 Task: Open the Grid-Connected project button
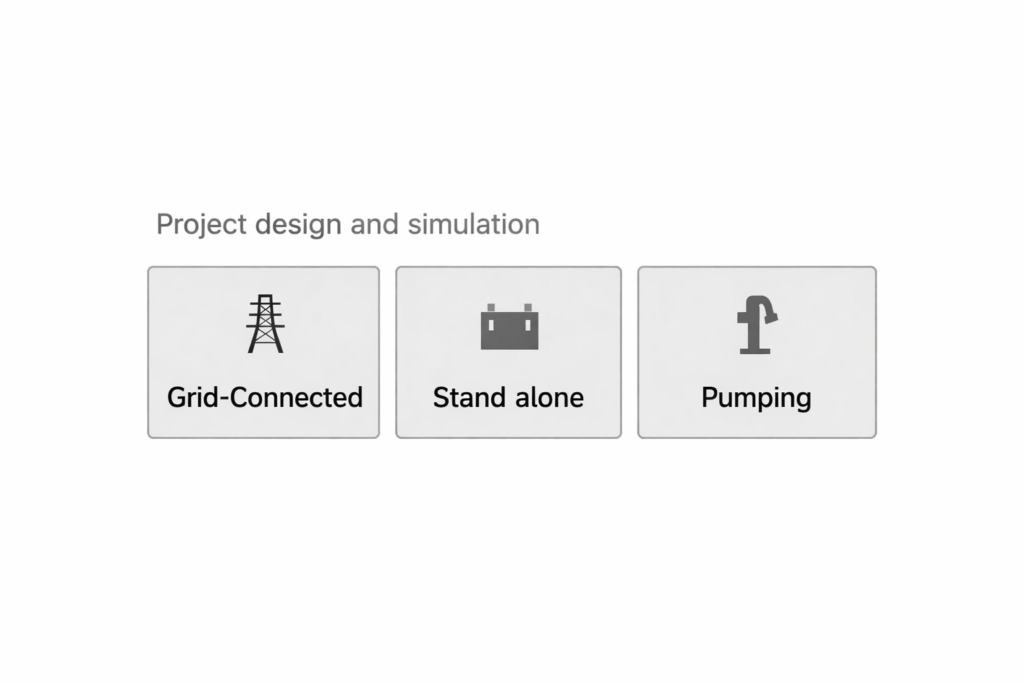263,352
